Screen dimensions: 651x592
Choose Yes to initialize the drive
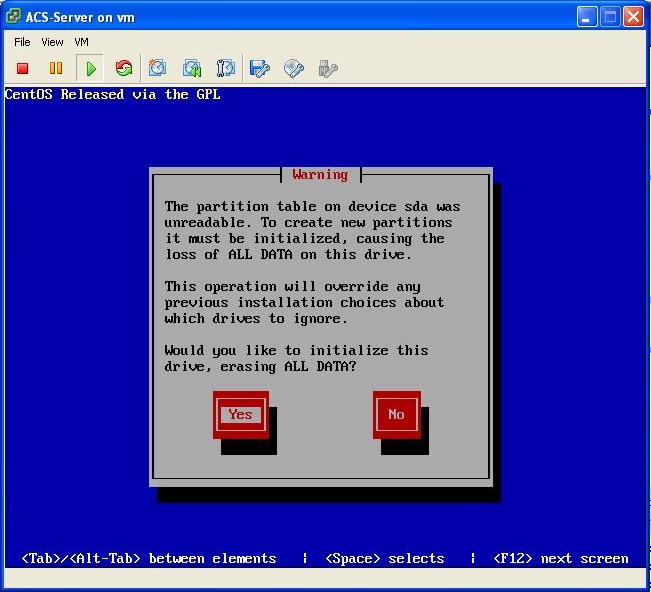click(x=240, y=414)
